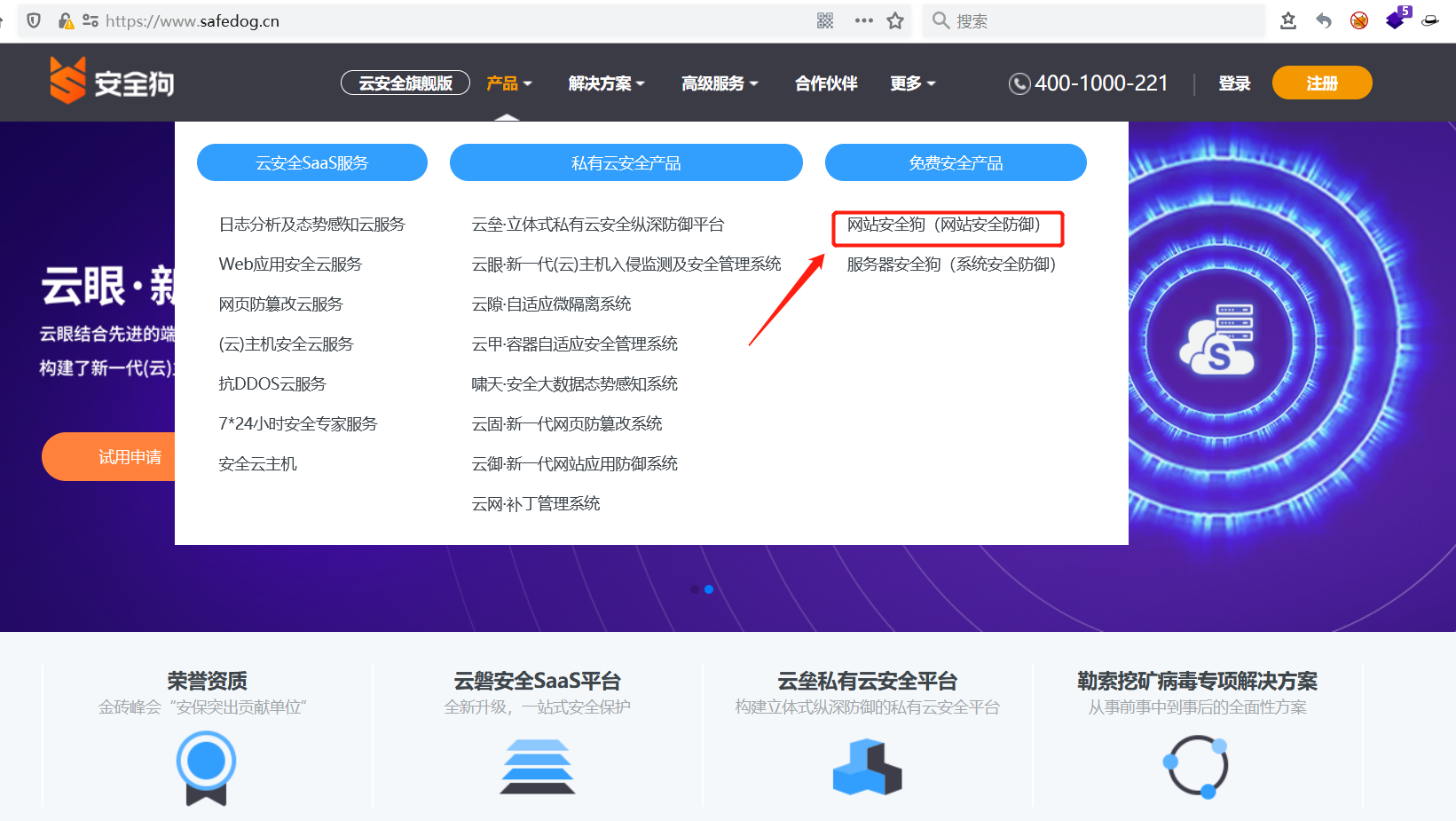
Task: Click the undo arrow icon in the toolbar
Action: point(1323,20)
